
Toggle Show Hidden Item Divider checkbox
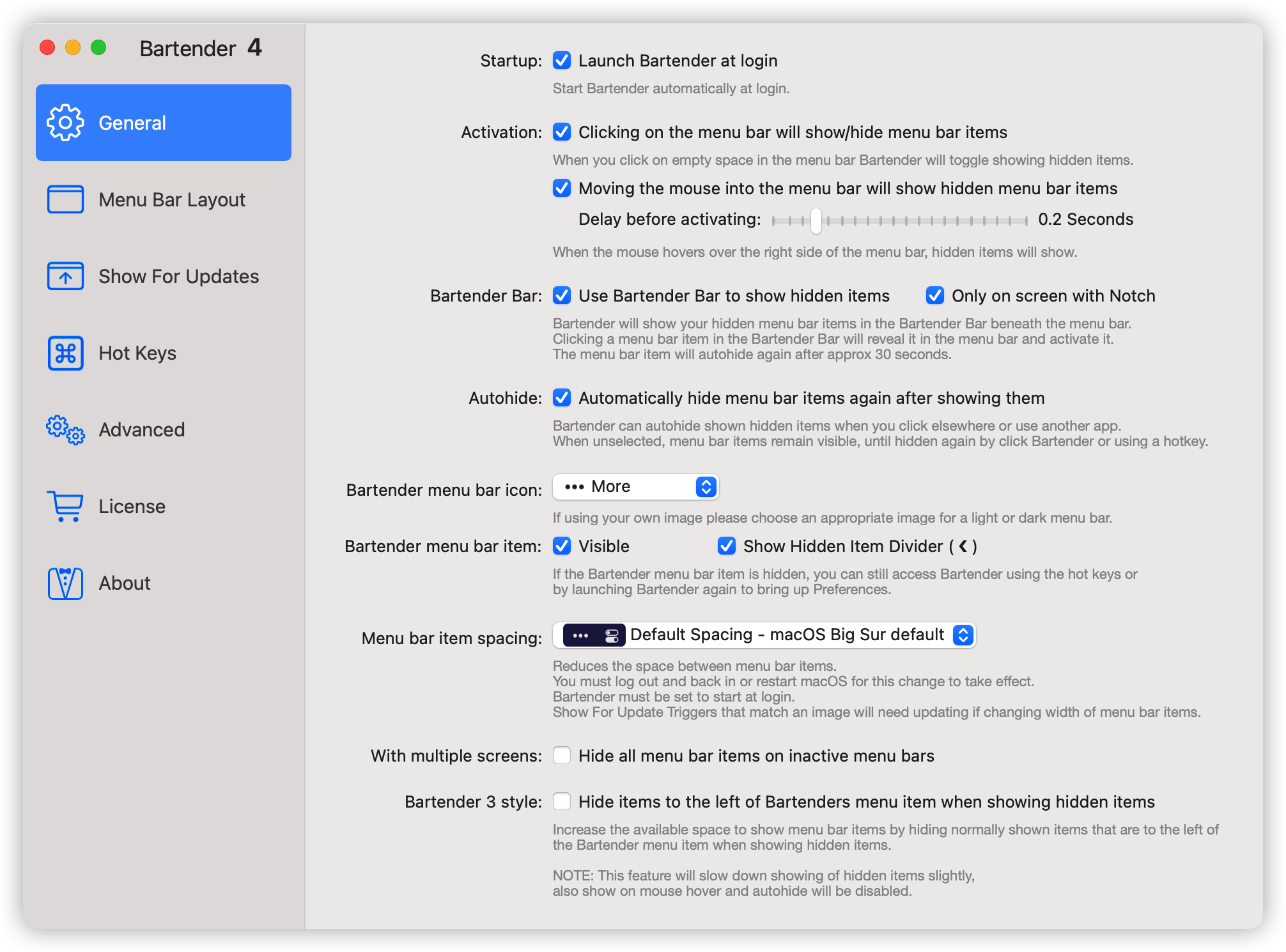(727, 546)
